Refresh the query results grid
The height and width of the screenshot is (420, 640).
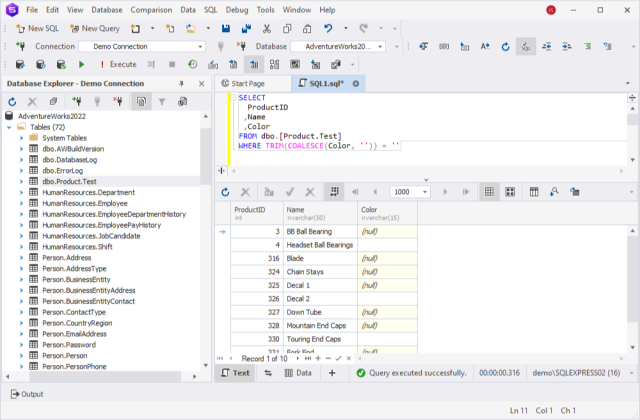pos(225,192)
